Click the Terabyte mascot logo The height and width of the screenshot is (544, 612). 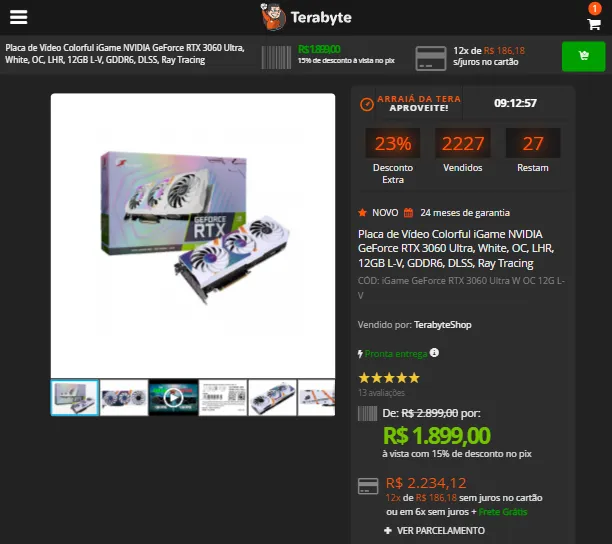(x=273, y=17)
